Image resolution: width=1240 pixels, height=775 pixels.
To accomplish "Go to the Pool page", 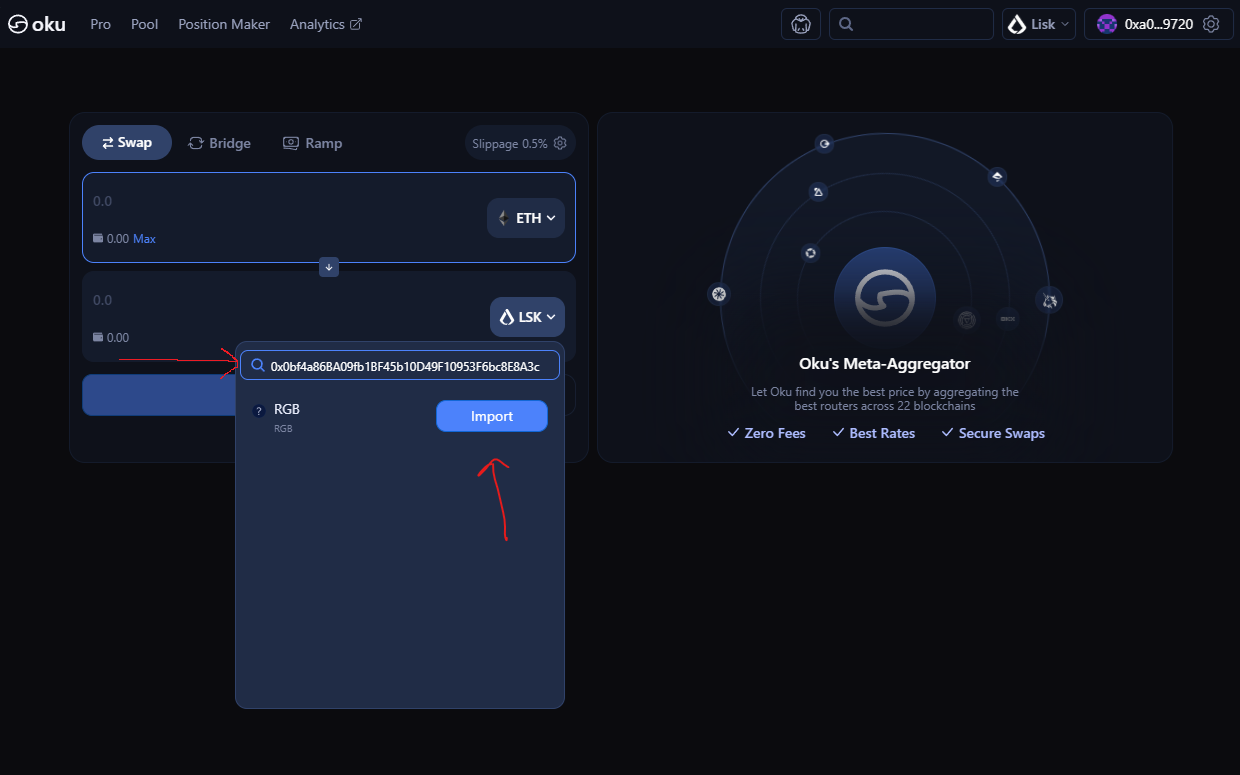I will [x=145, y=24].
